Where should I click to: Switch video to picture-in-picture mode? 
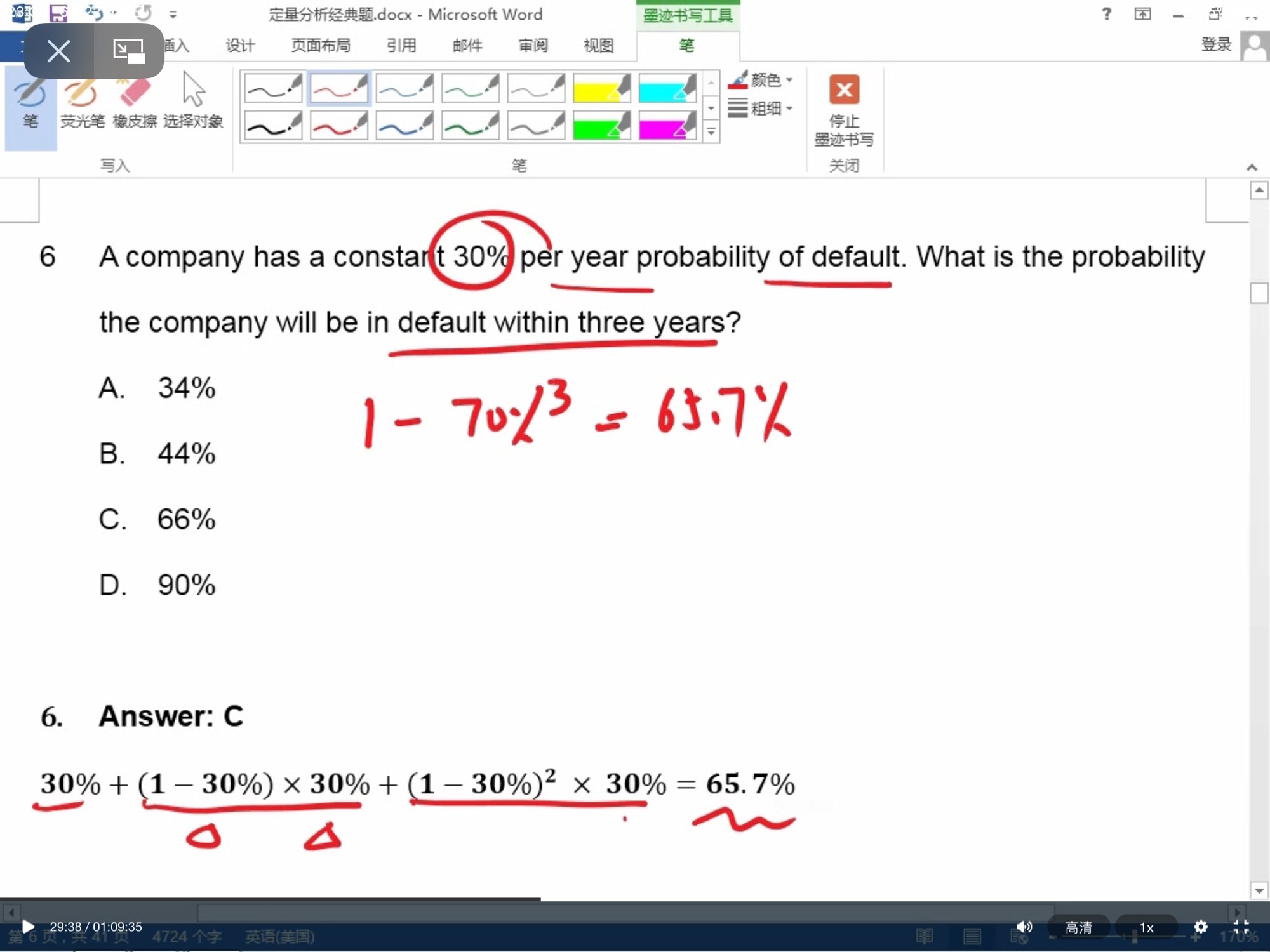coord(128,51)
